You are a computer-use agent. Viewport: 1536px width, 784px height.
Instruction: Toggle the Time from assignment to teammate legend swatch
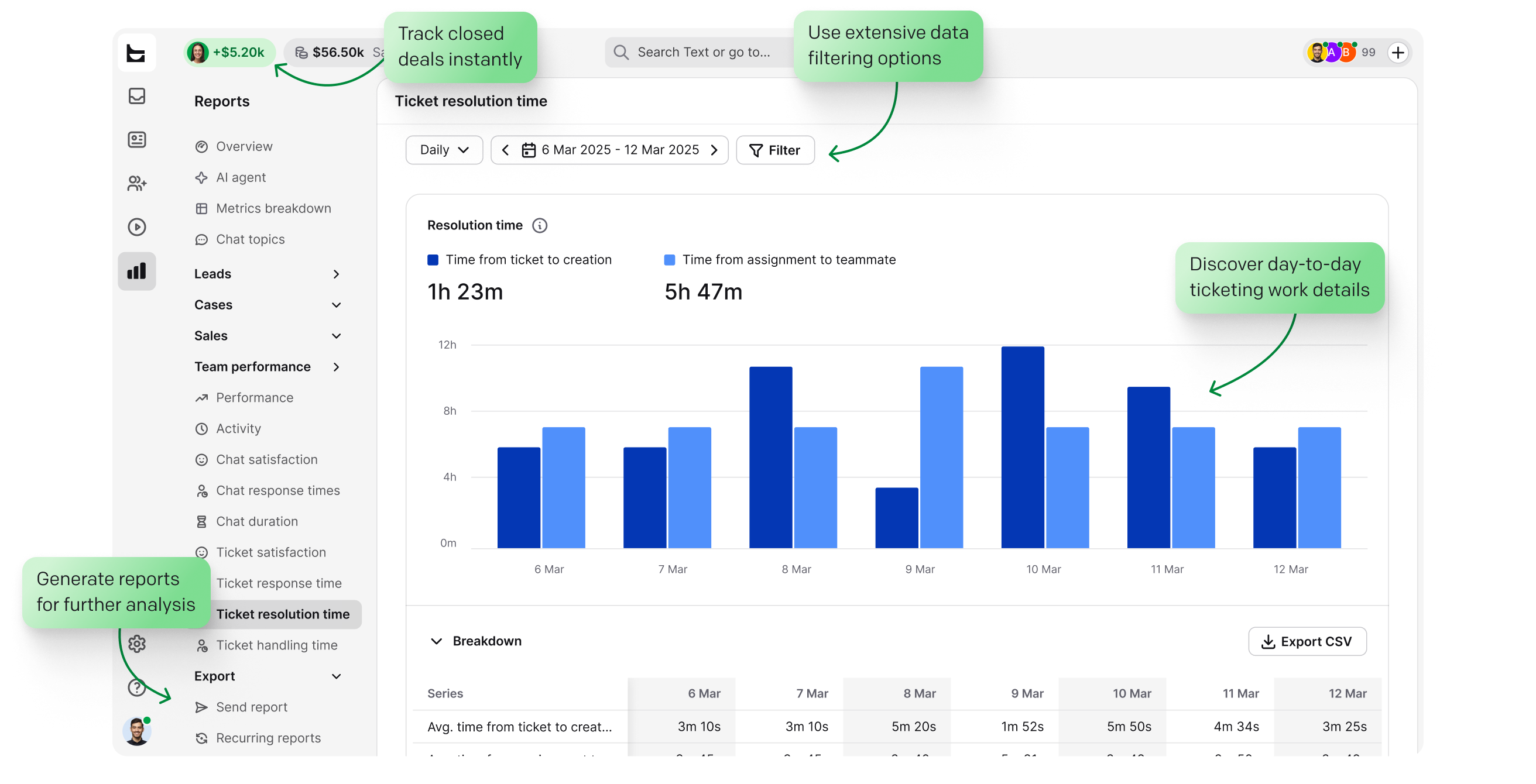[670, 260]
